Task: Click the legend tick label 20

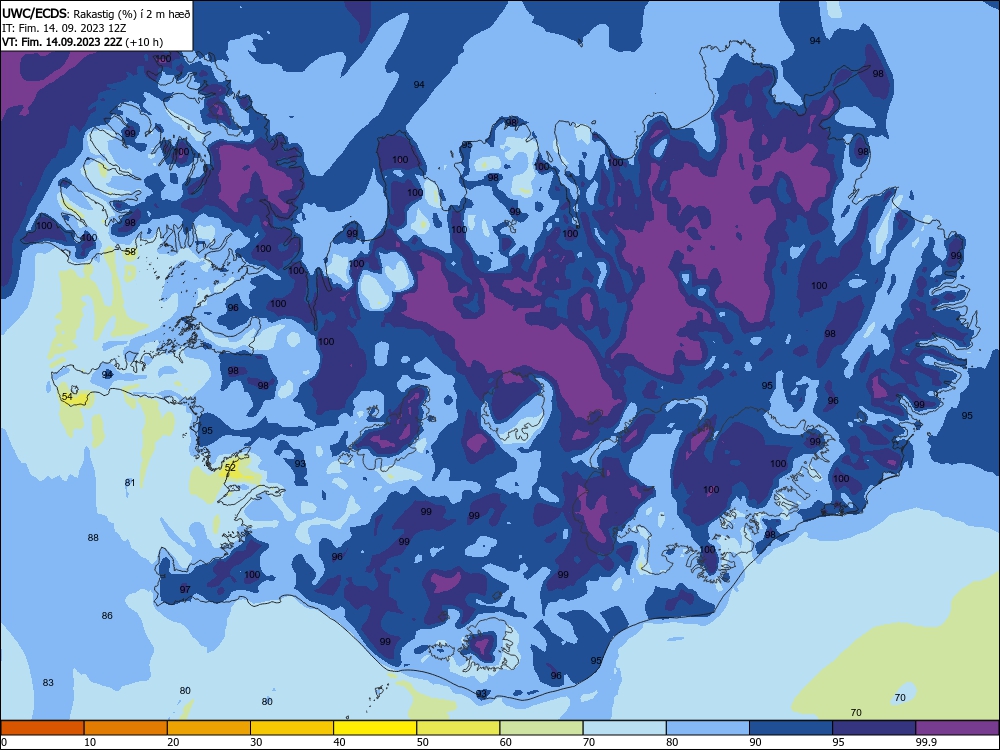Action: pyautogui.click(x=173, y=742)
